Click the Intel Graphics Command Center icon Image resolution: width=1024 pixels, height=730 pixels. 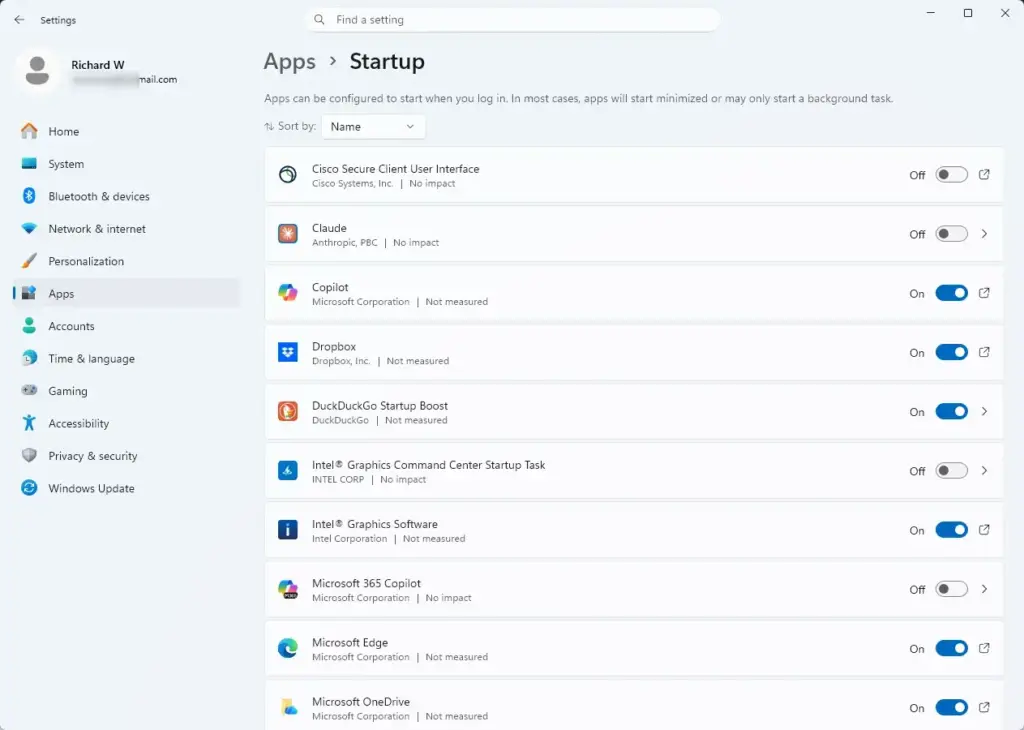pos(287,470)
